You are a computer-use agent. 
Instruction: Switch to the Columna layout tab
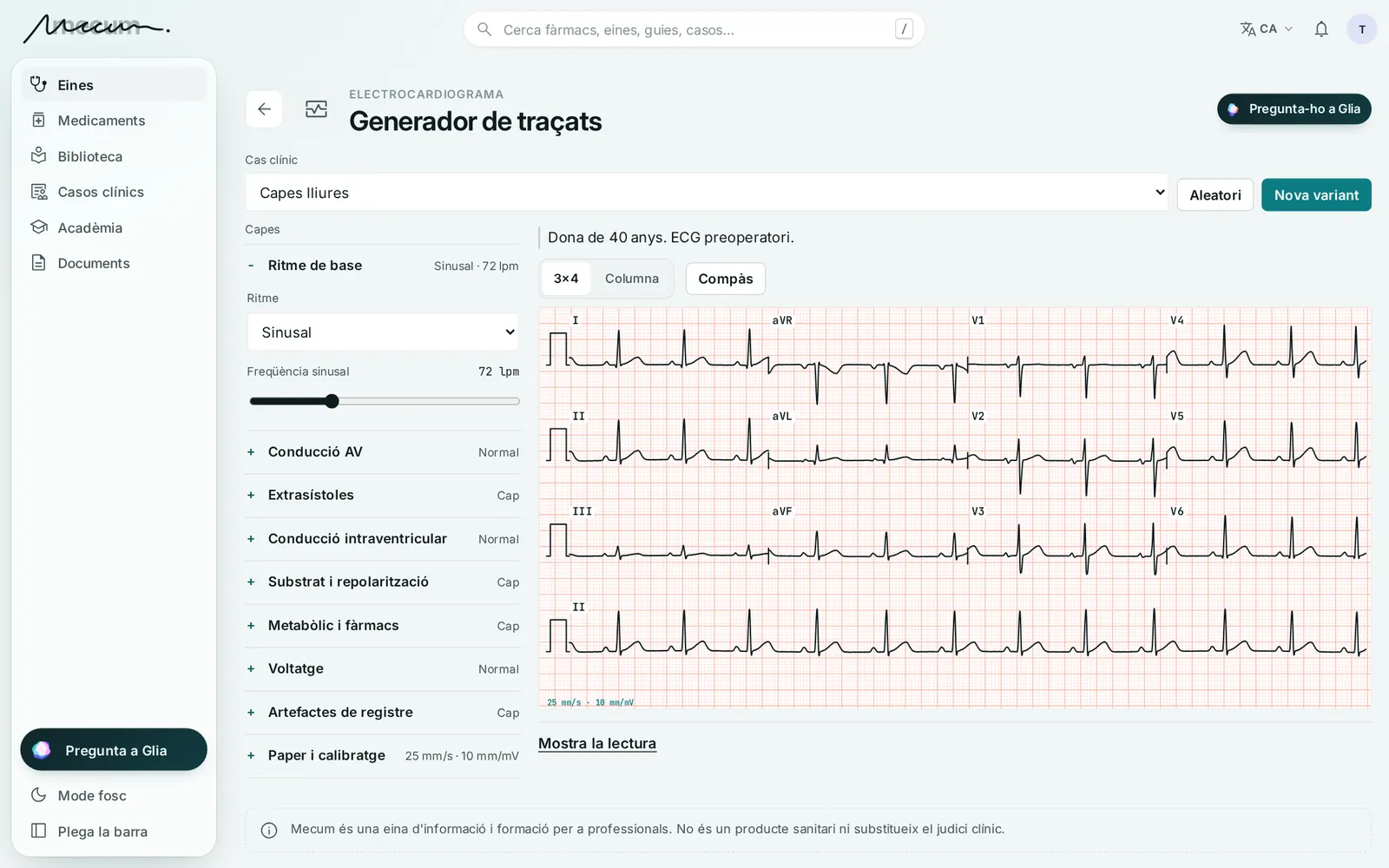pos(632,279)
